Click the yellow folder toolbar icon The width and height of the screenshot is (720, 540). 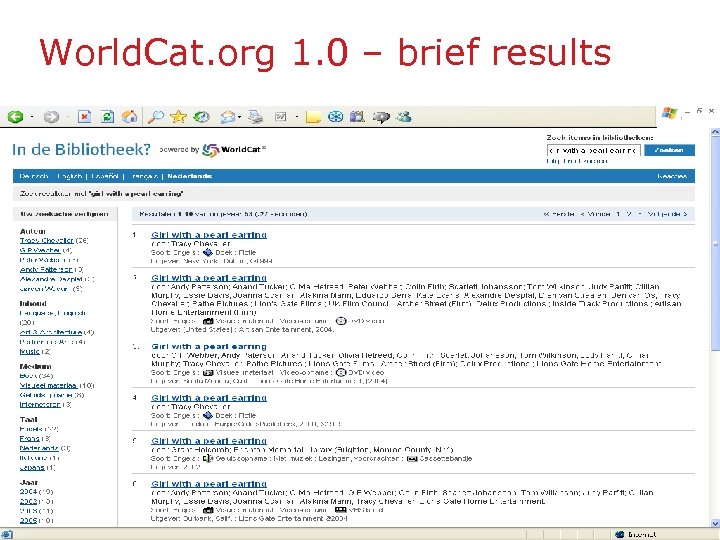coord(313,117)
